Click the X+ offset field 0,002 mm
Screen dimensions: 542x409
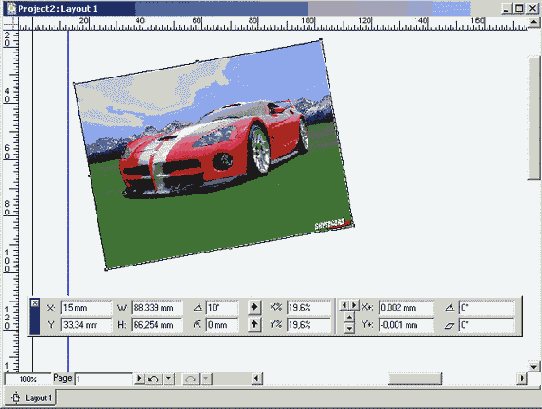point(406,308)
